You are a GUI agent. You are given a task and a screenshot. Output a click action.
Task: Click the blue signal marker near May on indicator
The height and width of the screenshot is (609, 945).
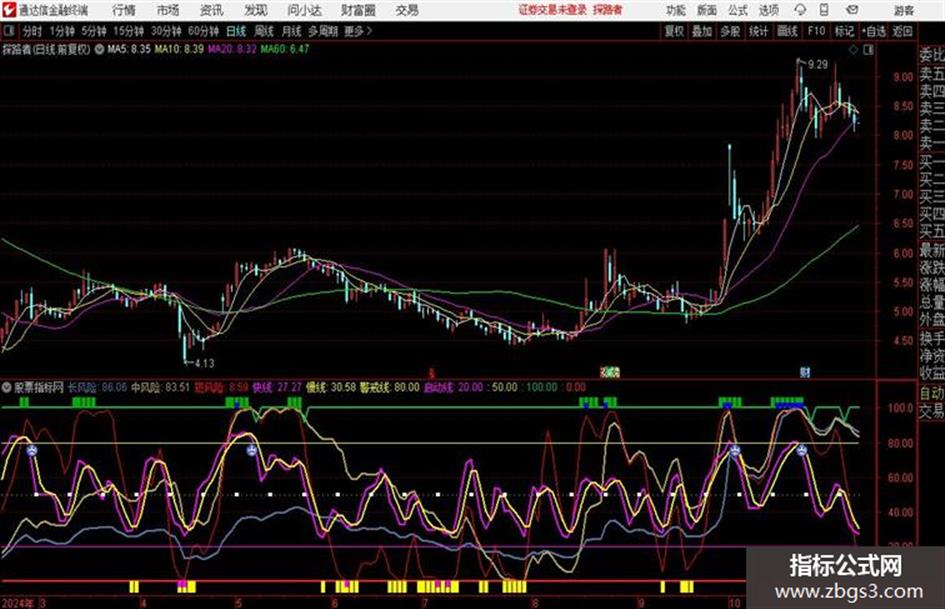coord(252,450)
